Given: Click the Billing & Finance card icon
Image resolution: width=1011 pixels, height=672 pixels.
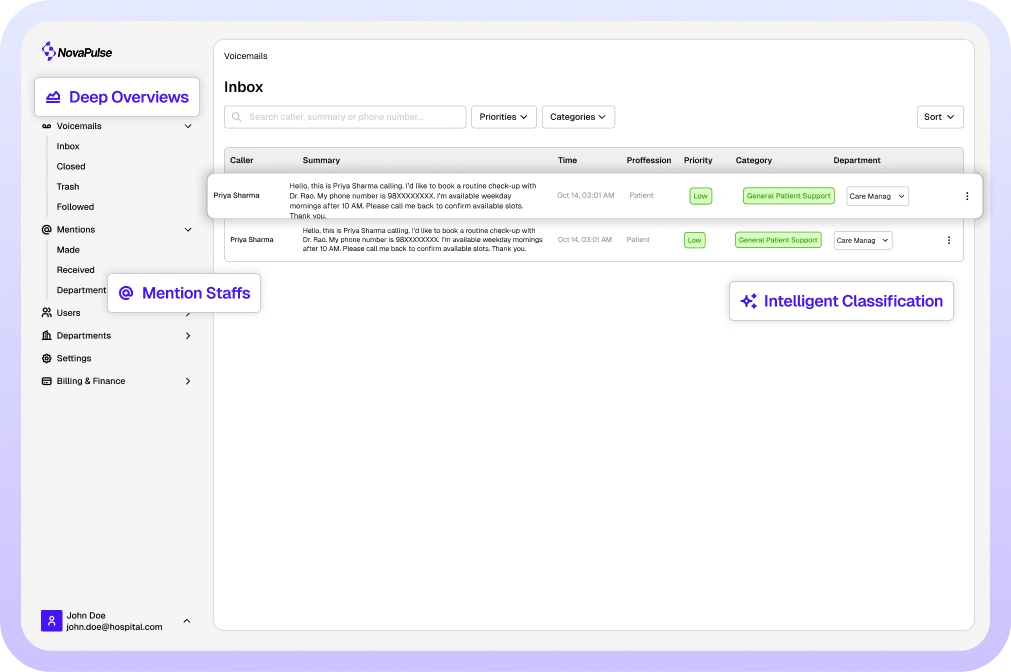Looking at the screenshot, I should (x=46, y=381).
